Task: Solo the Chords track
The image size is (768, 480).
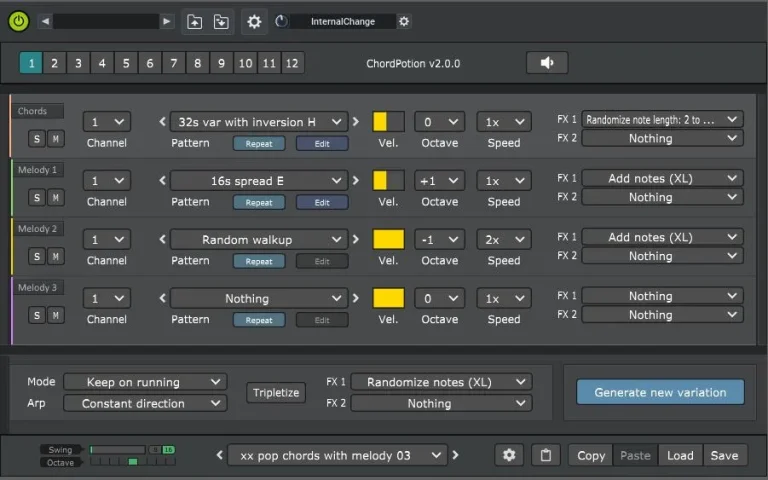Action: pos(37,138)
